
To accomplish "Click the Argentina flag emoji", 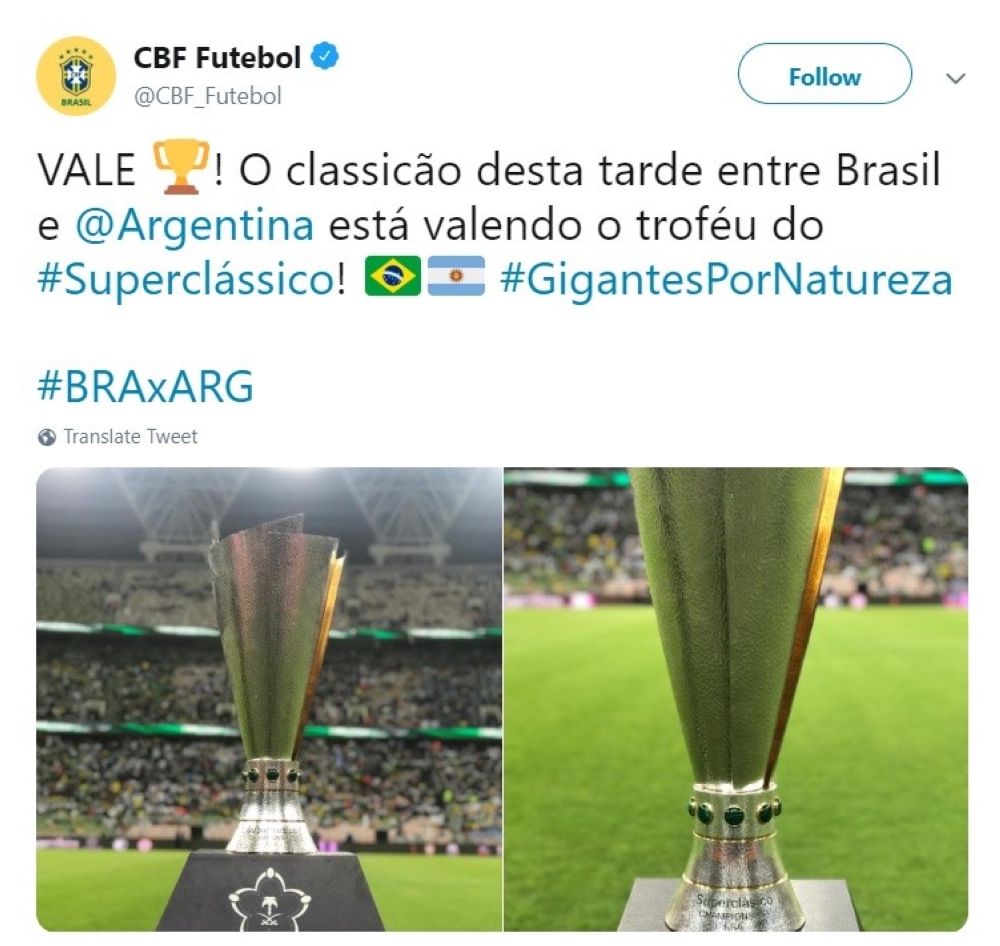I will click(456, 276).
